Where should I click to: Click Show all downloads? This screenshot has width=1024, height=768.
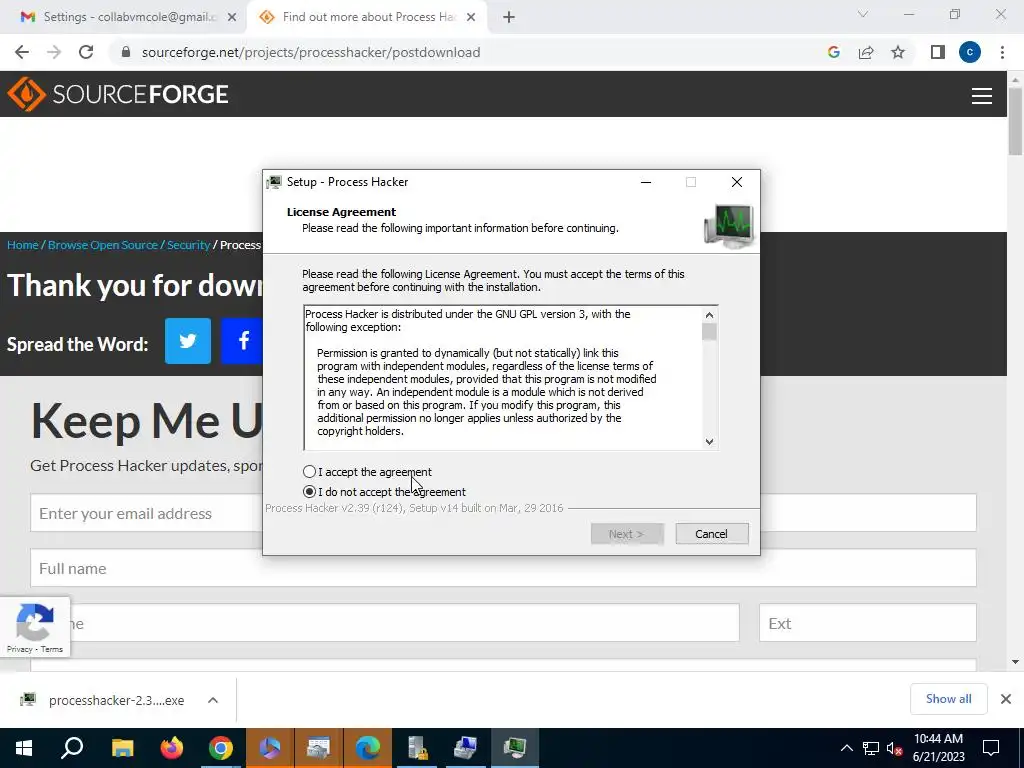coord(948,699)
